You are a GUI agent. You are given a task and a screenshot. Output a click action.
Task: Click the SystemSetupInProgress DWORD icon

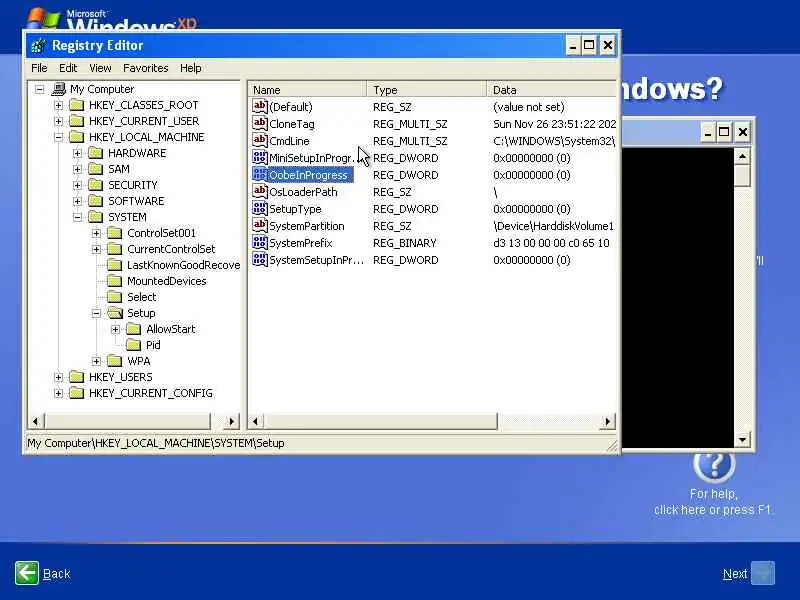(260, 259)
